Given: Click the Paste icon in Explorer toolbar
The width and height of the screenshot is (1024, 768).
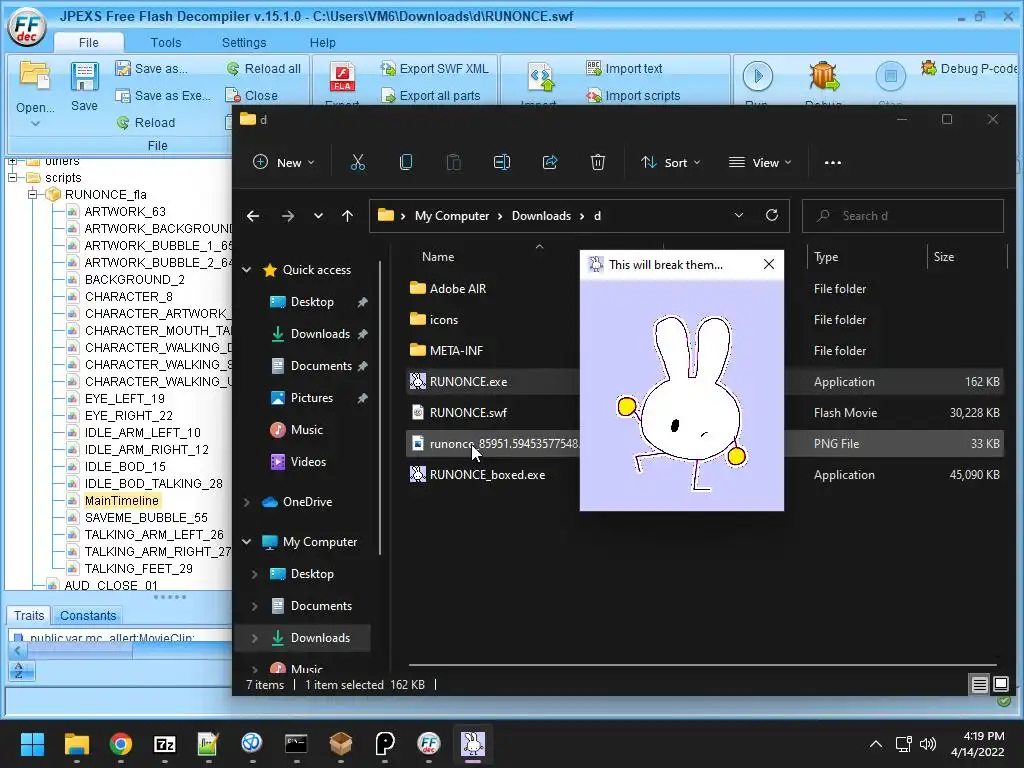Looking at the screenshot, I should click(453, 163).
